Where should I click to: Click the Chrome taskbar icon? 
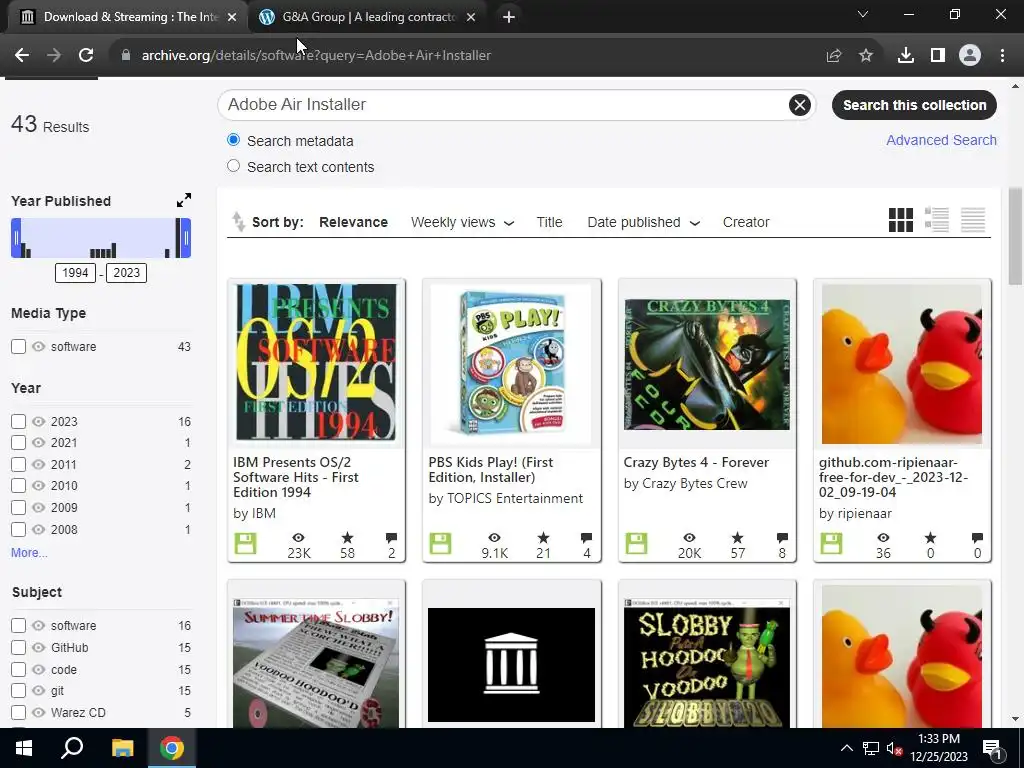pos(172,748)
